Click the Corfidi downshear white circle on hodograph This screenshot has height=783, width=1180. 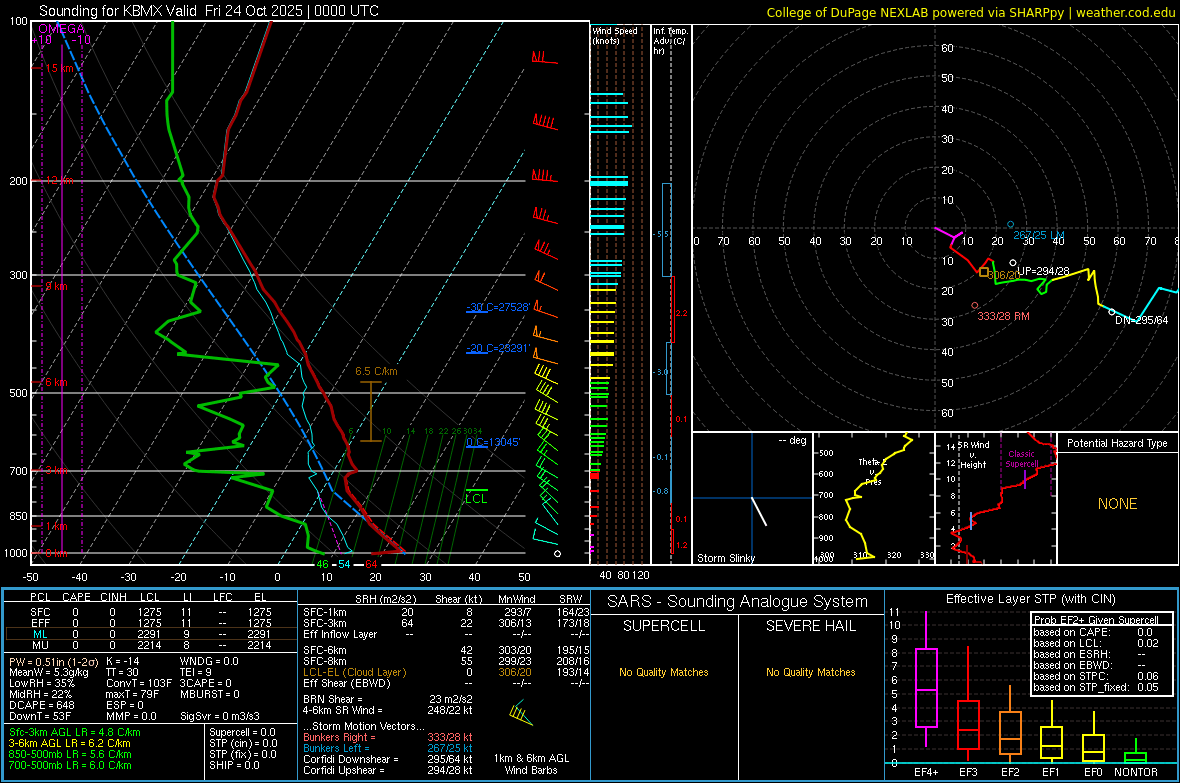pyautogui.click(x=1112, y=312)
